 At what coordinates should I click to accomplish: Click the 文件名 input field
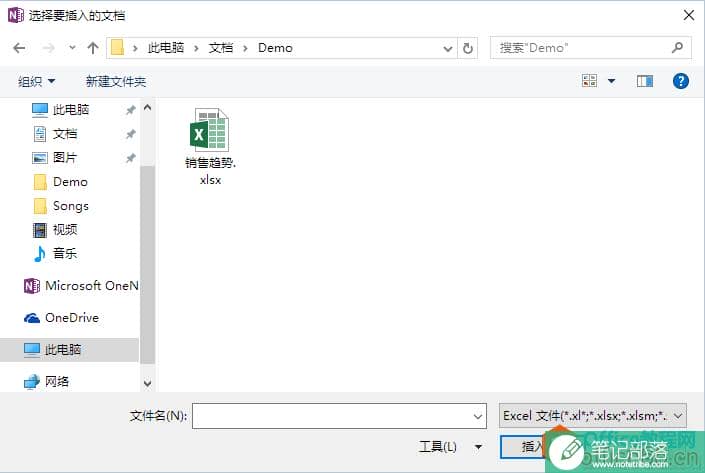339,416
